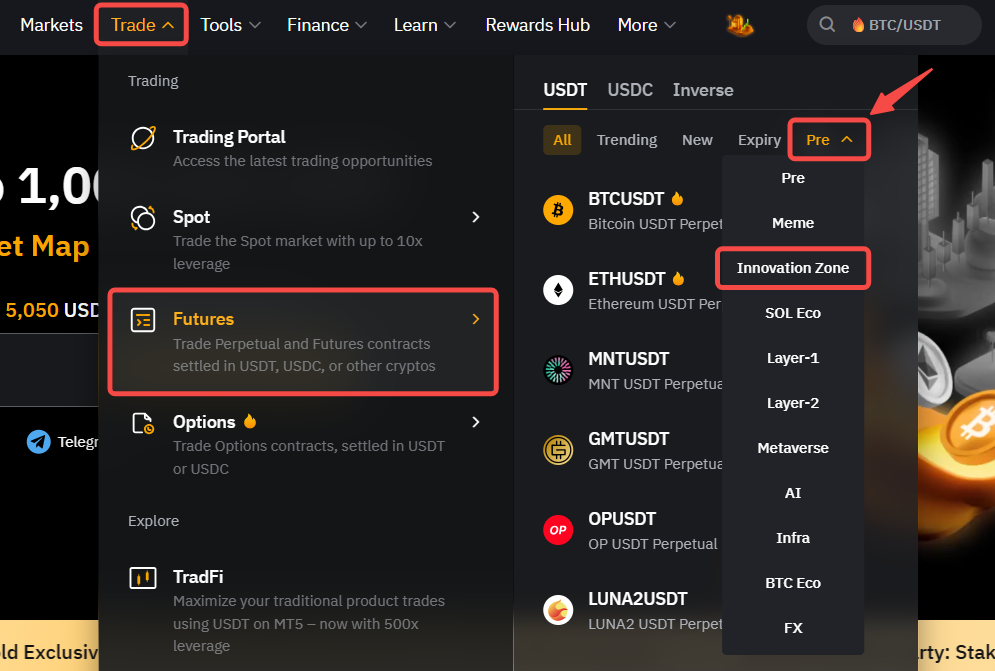The image size is (995, 671).
Task: Click the red OP token icon
Action: (x=558, y=530)
